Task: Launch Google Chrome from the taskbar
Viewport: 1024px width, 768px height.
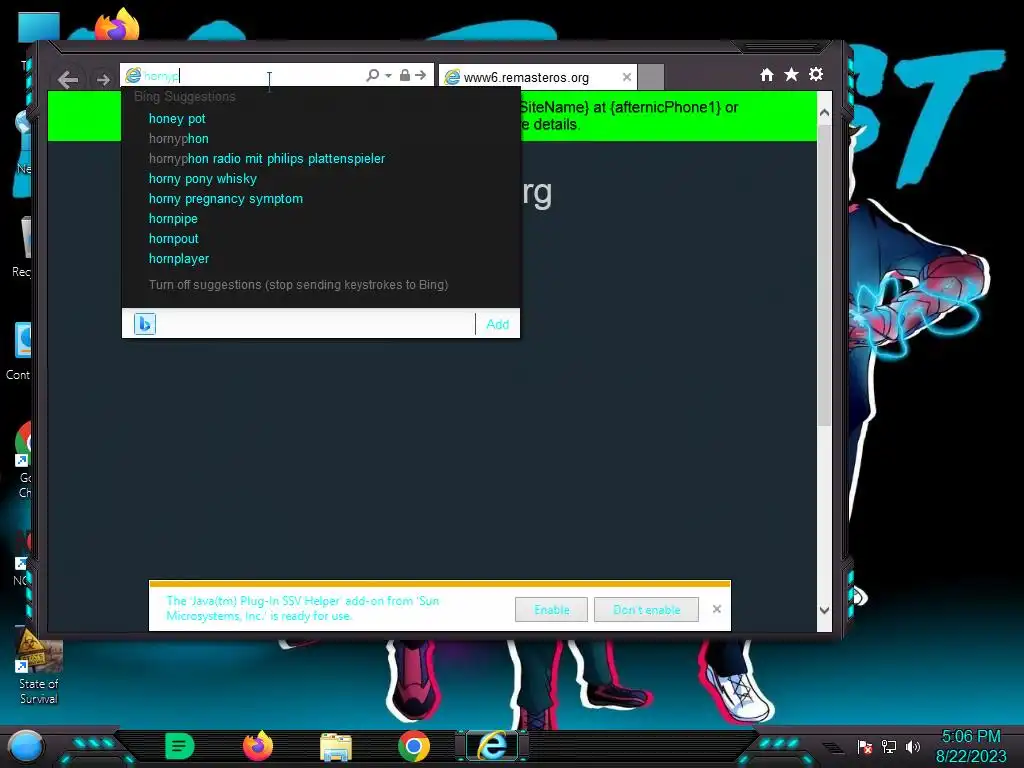Action: click(414, 746)
